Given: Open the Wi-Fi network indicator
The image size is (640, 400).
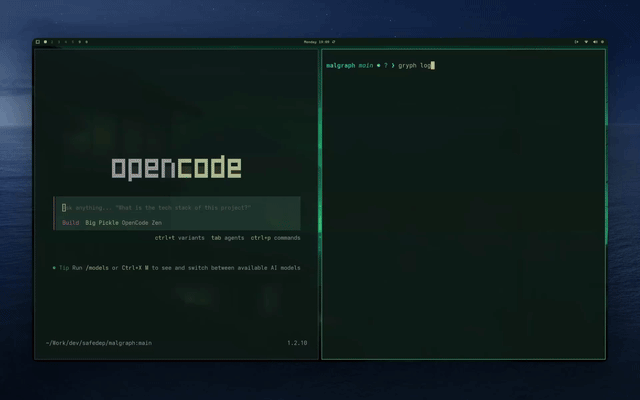Looking at the screenshot, I should click(586, 42).
